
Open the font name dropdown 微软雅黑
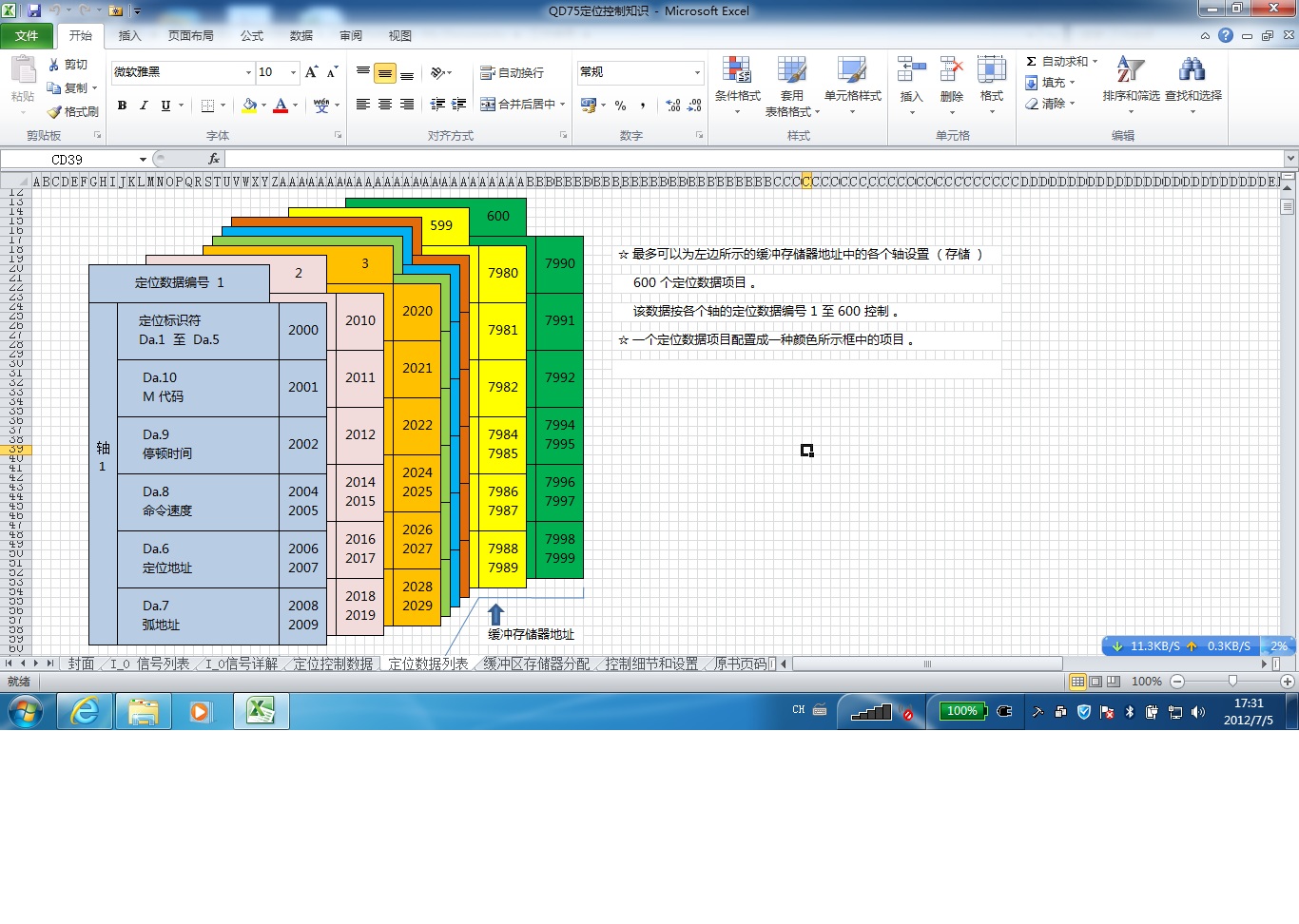click(x=248, y=72)
